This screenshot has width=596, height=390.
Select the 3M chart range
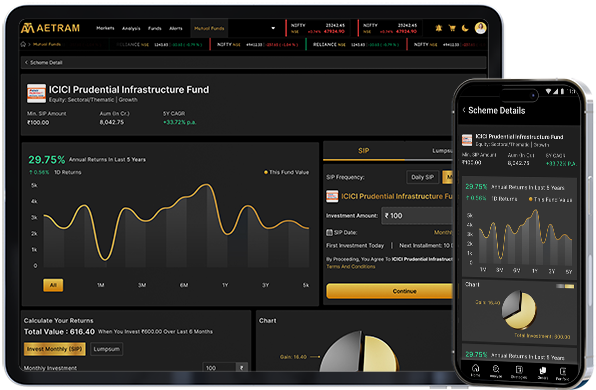click(142, 285)
